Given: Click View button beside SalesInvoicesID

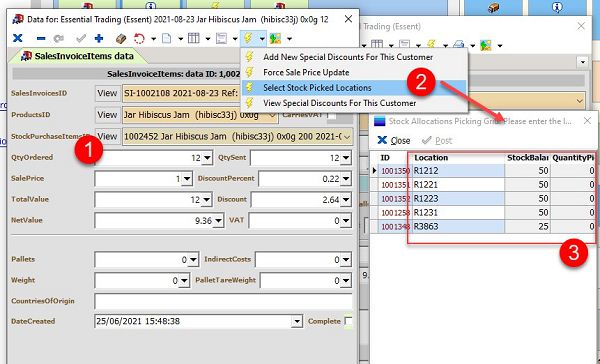Looking at the screenshot, I should pos(107,93).
